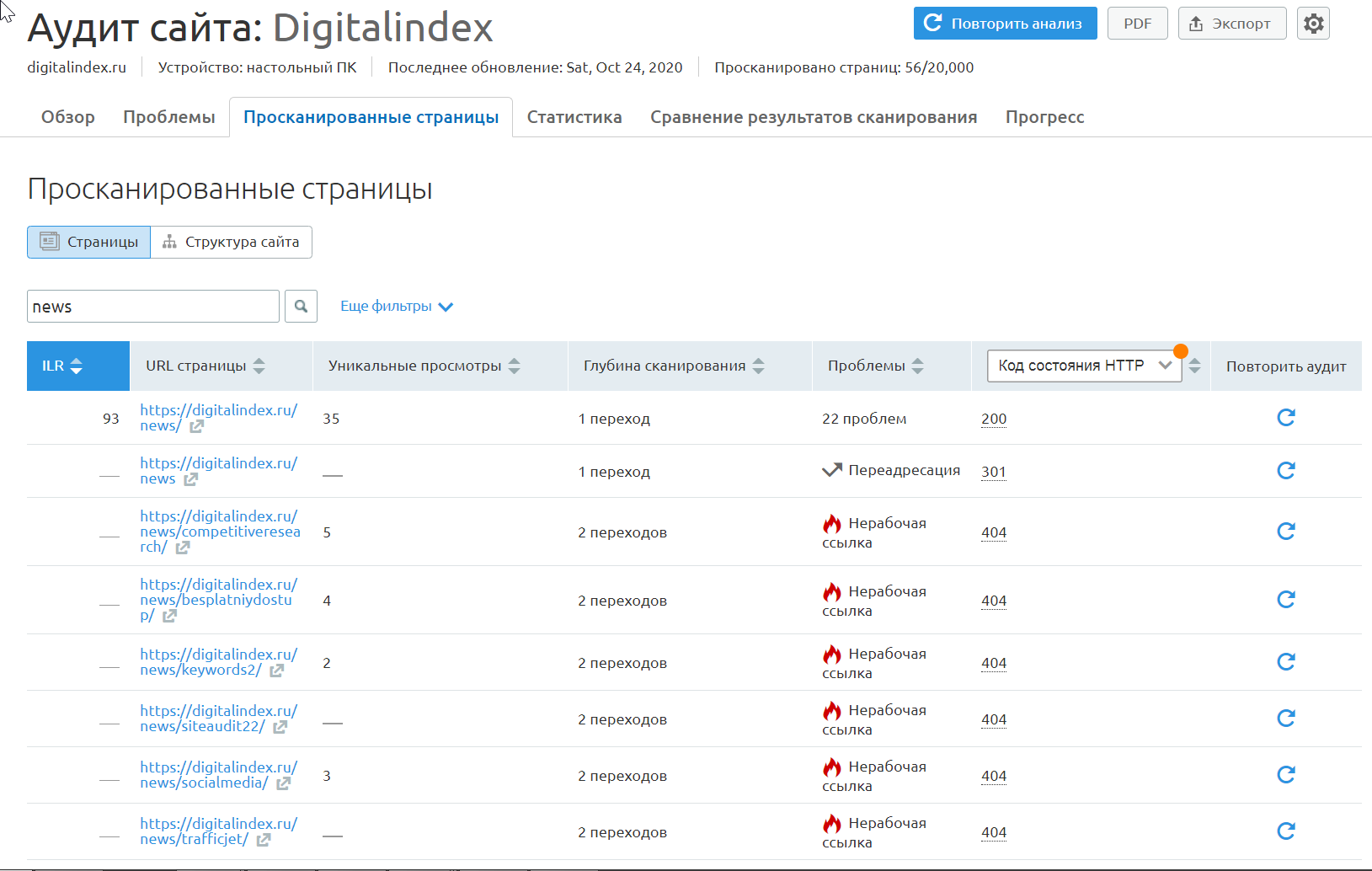Open the settings gear icon
Screen dimensions: 1372x871
tap(1313, 24)
